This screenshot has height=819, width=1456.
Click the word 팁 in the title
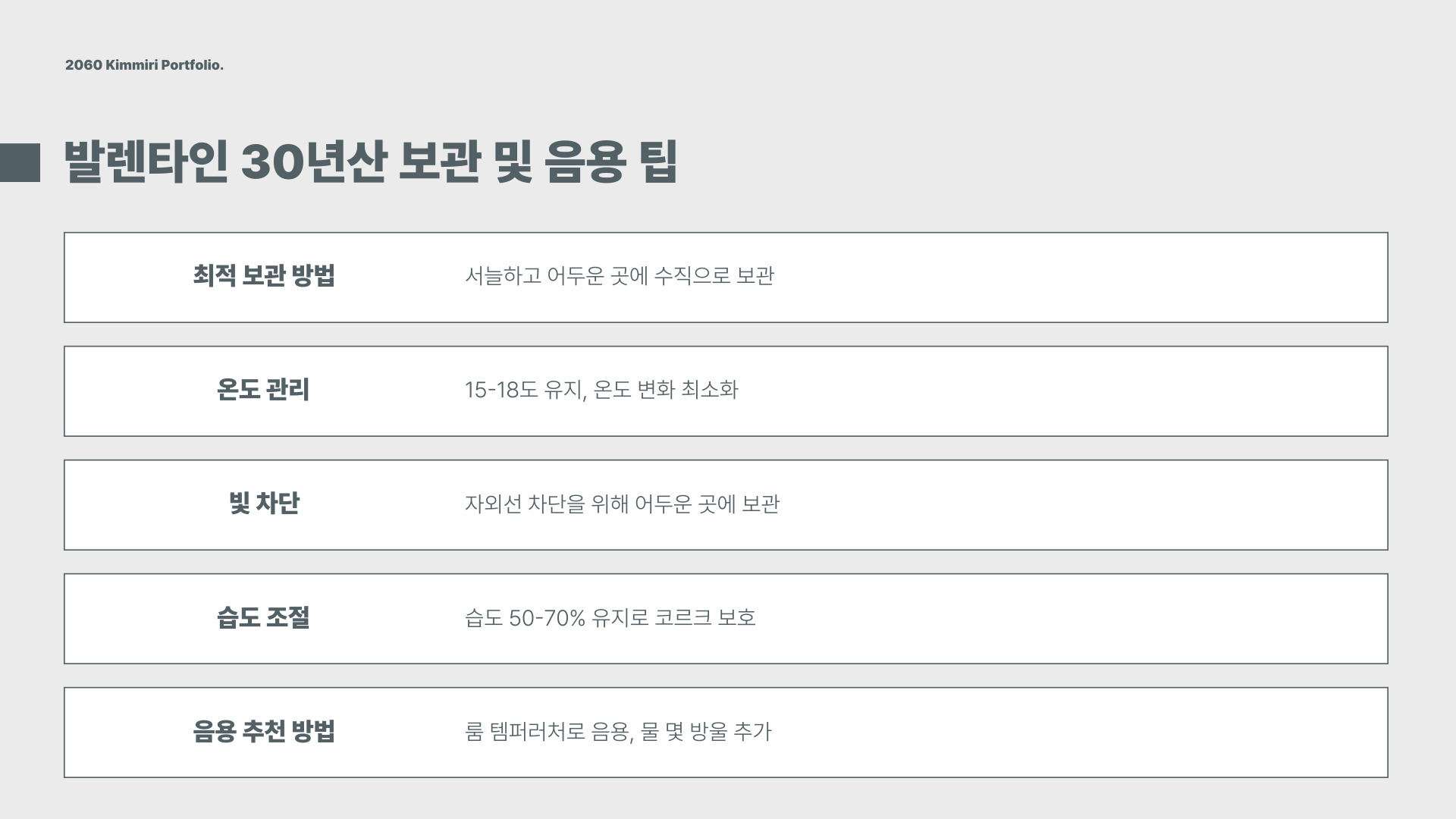659,162
